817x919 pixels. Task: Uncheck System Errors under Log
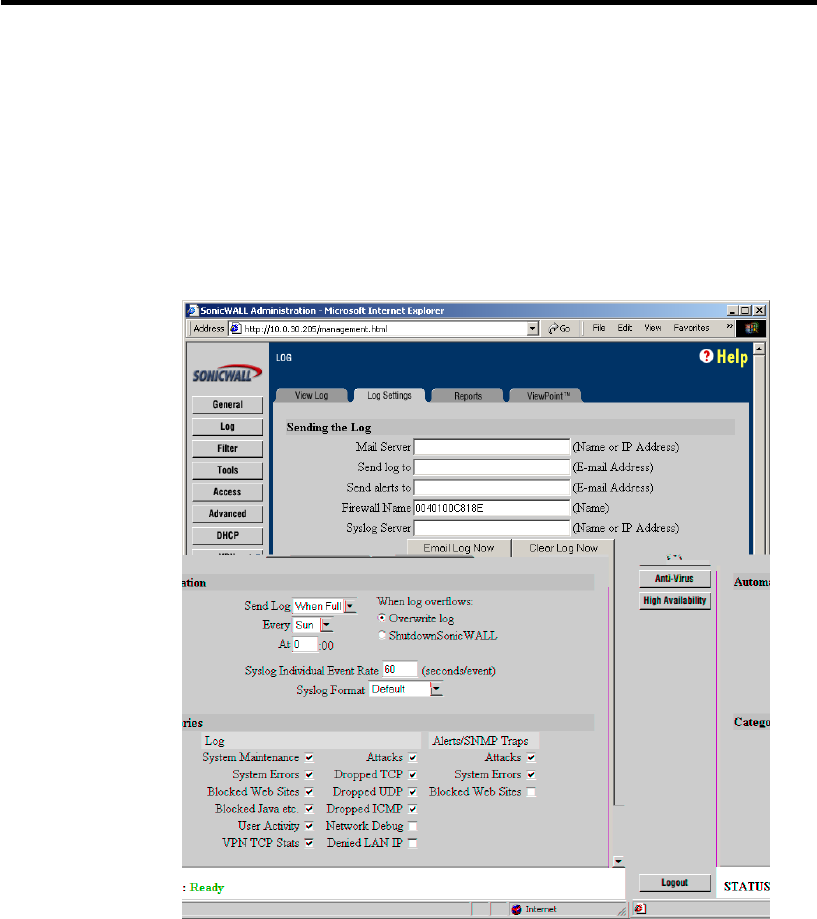pos(309,774)
